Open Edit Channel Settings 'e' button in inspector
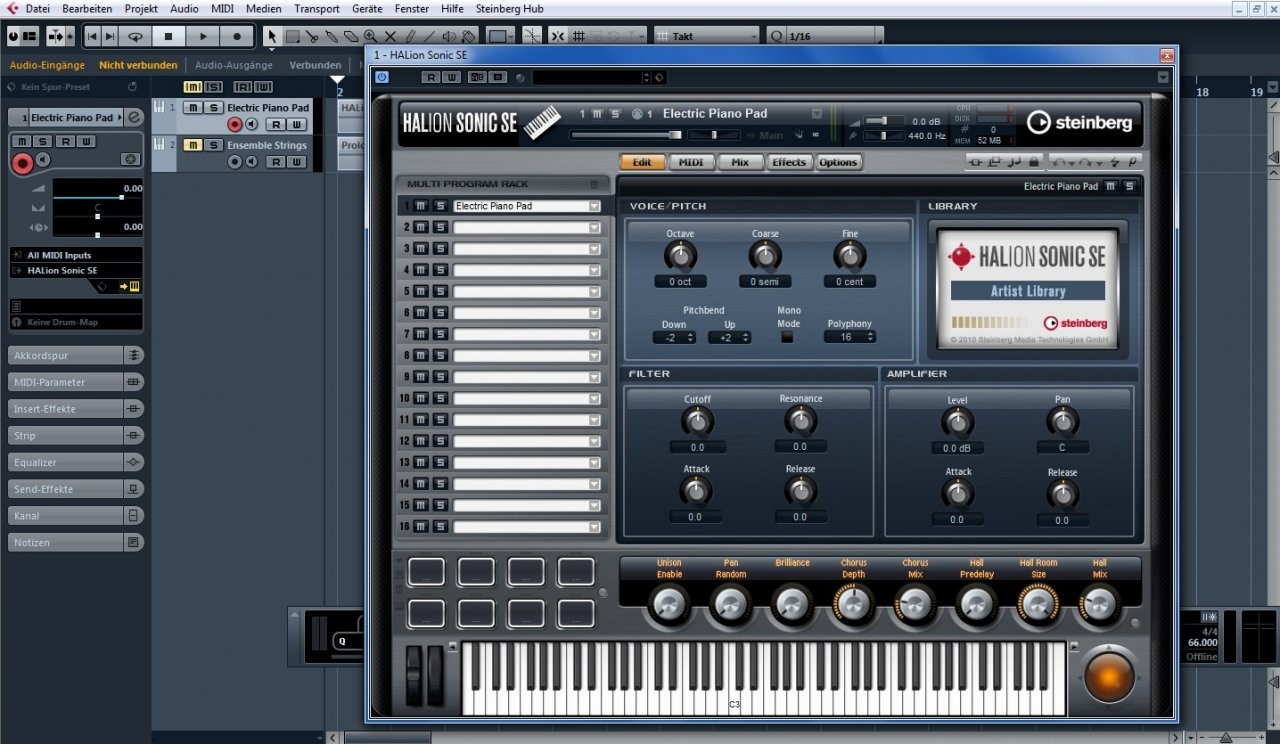 (135, 117)
